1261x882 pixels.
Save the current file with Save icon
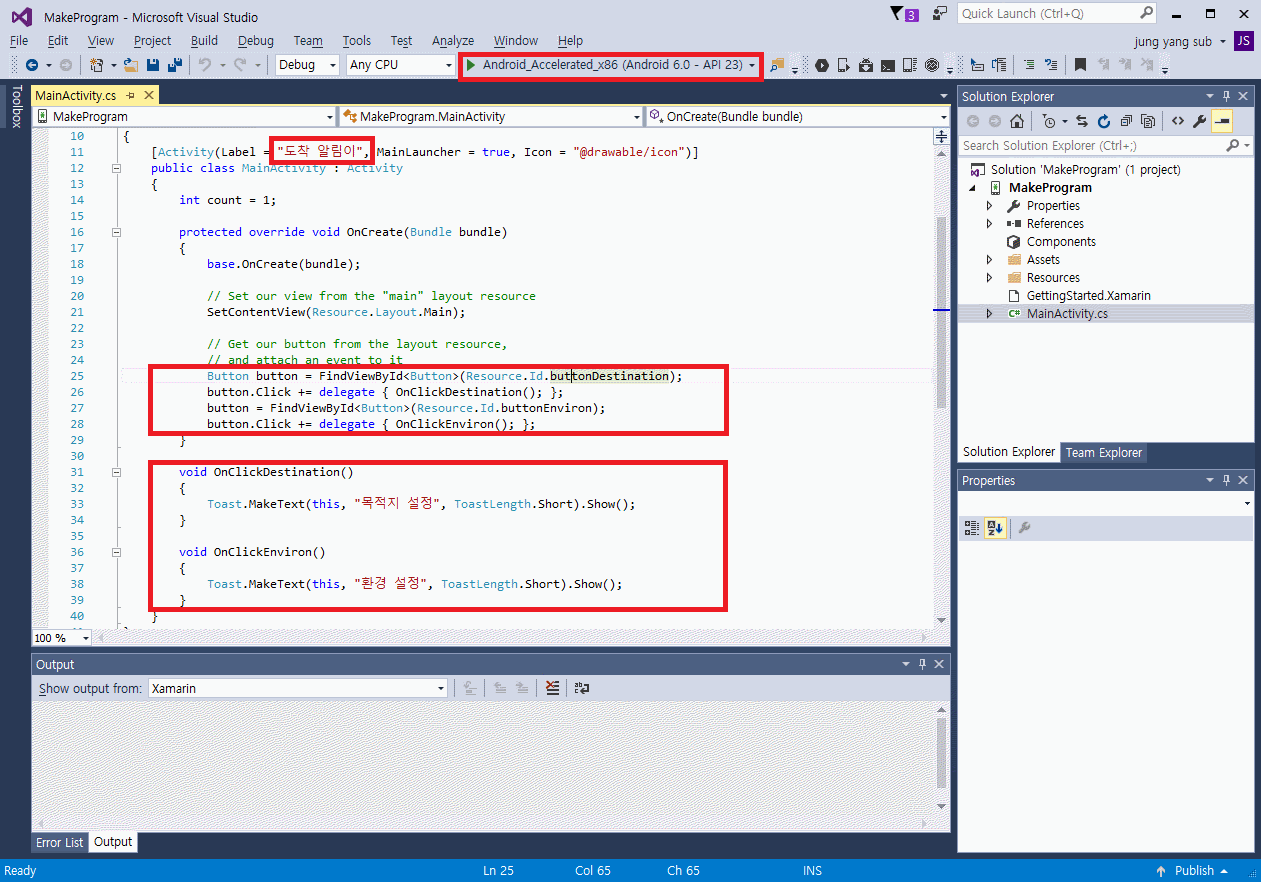[x=153, y=65]
